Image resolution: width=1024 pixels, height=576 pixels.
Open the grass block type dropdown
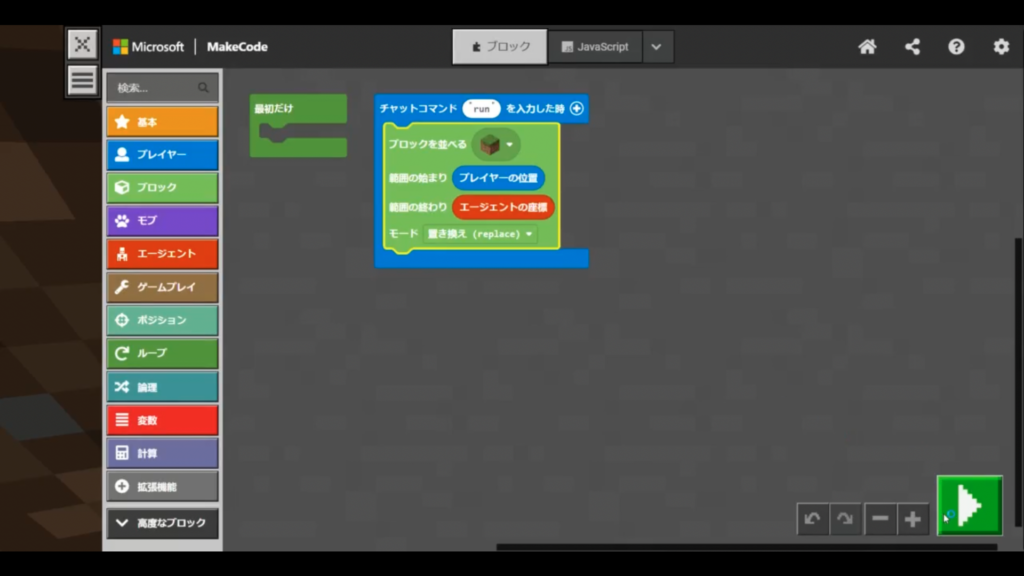(509, 145)
